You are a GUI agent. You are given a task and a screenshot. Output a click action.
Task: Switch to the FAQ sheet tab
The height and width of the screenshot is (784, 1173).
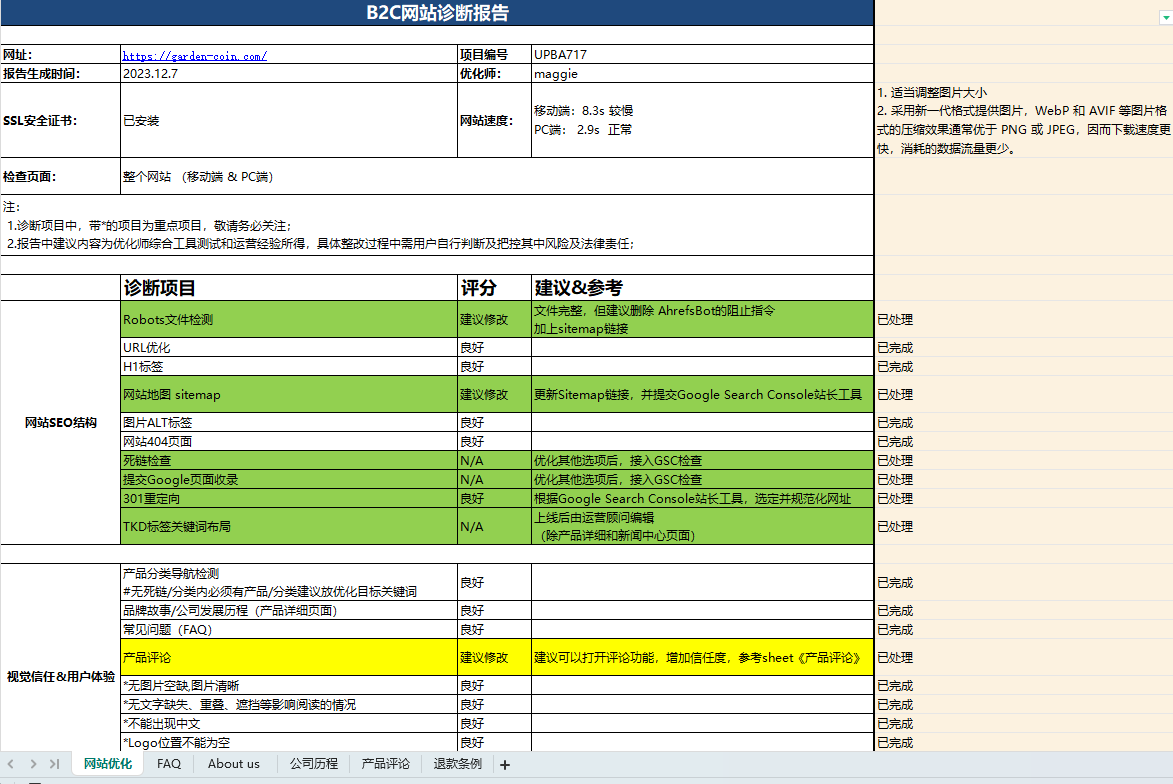click(x=169, y=764)
